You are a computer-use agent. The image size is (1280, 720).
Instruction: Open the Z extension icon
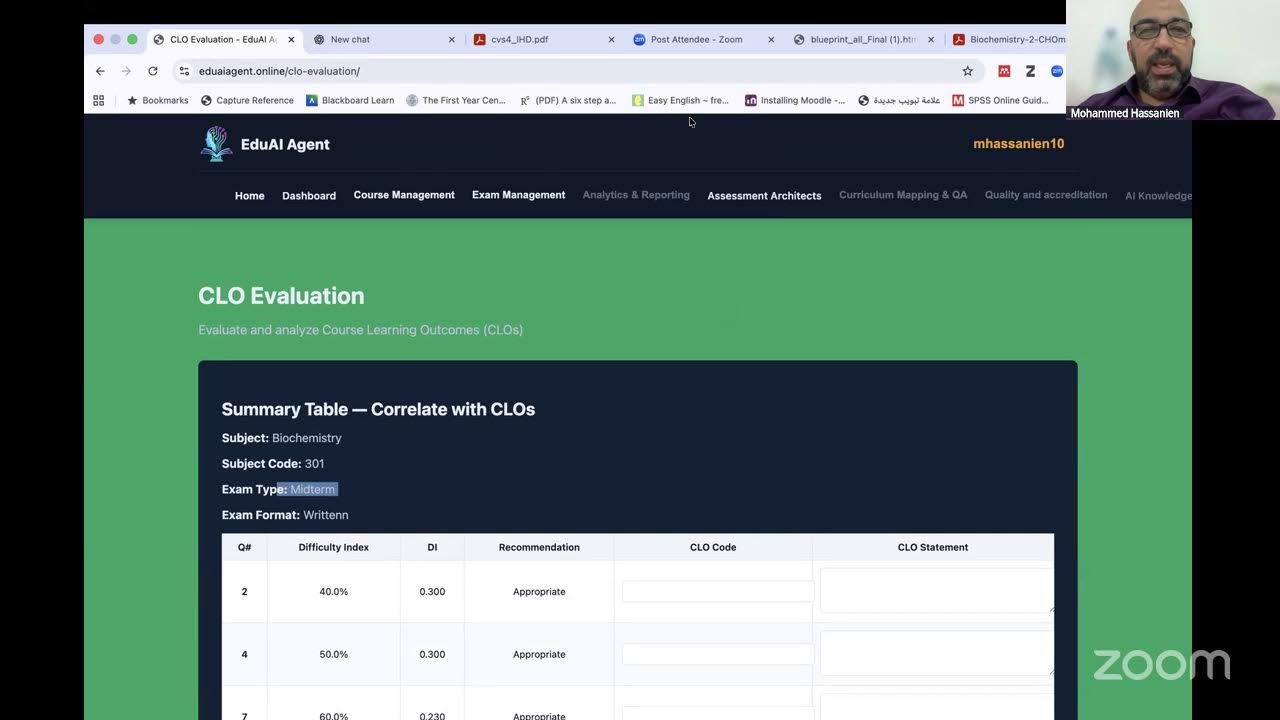(x=1030, y=71)
